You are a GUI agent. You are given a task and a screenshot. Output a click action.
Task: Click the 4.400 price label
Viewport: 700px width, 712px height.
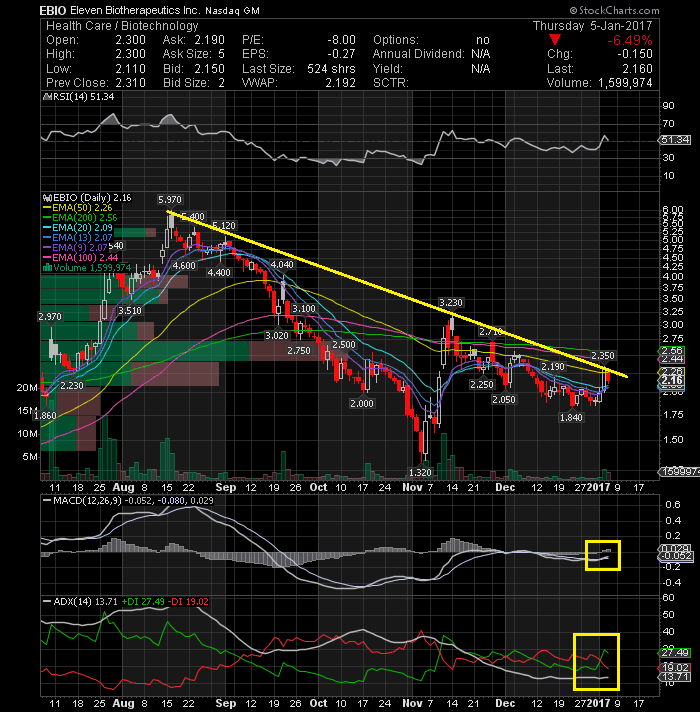(x=219, y=273)
